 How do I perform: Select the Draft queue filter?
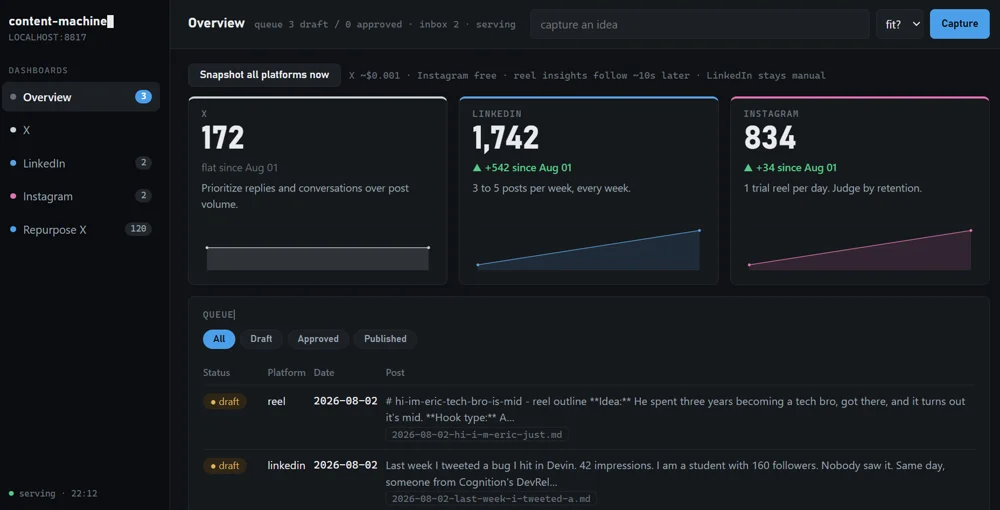[261, 339]
